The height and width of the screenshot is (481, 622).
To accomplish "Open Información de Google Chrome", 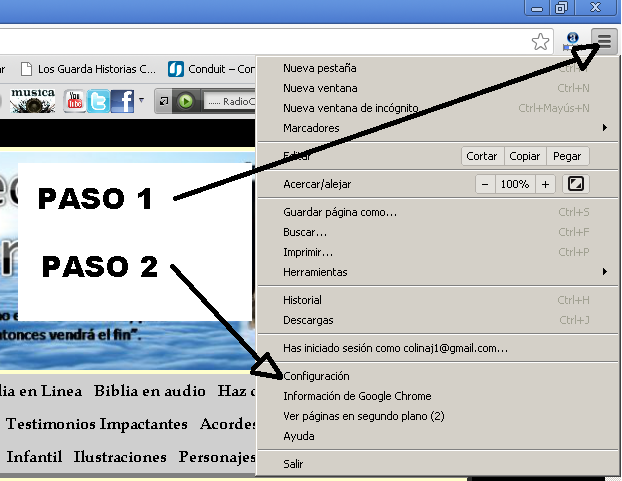I will [438, 396].
